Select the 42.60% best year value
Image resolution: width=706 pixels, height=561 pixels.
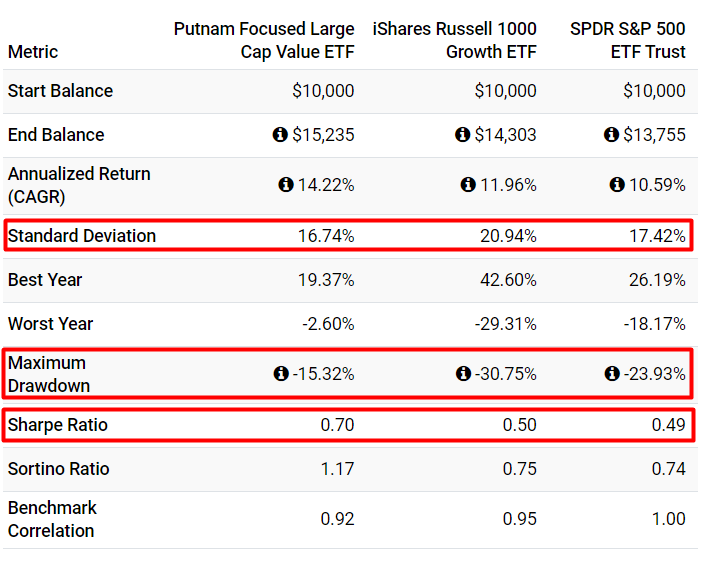click(508, 280)
